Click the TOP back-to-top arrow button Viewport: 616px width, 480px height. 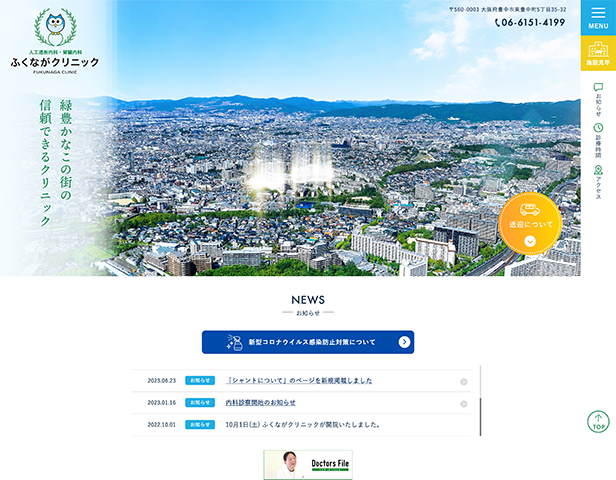pos(598,422)
